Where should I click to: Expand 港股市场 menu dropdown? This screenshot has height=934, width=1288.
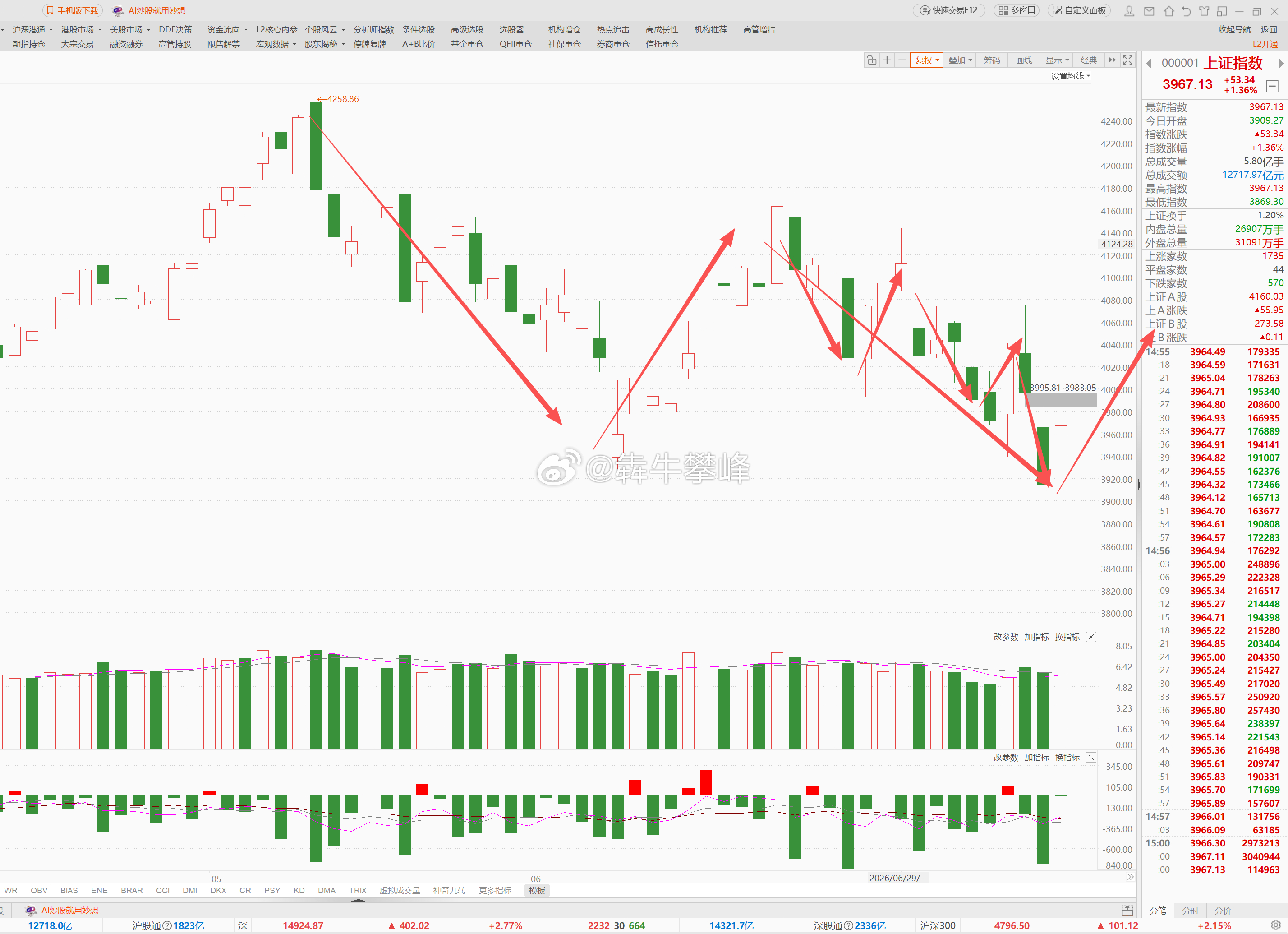(x=81, y=29)
